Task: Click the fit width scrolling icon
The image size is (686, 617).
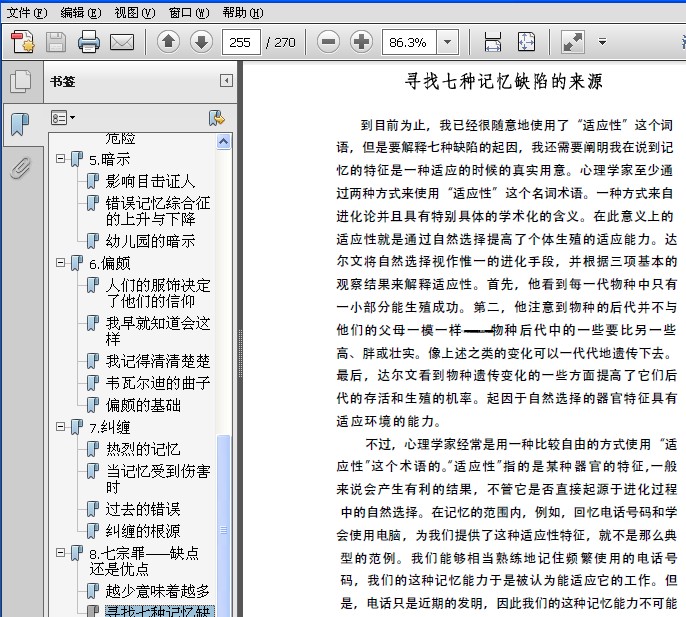Action: pyautogui.click(x=493, y=42)
